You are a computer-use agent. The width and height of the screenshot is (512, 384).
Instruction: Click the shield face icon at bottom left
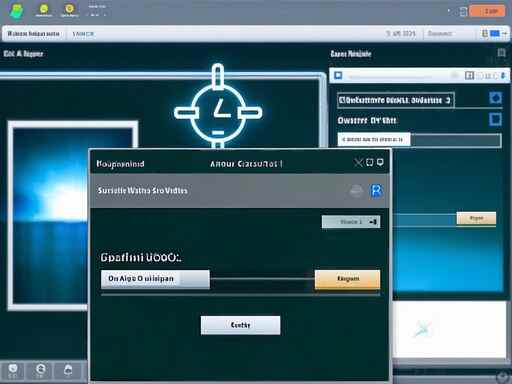tap(13, 370)
